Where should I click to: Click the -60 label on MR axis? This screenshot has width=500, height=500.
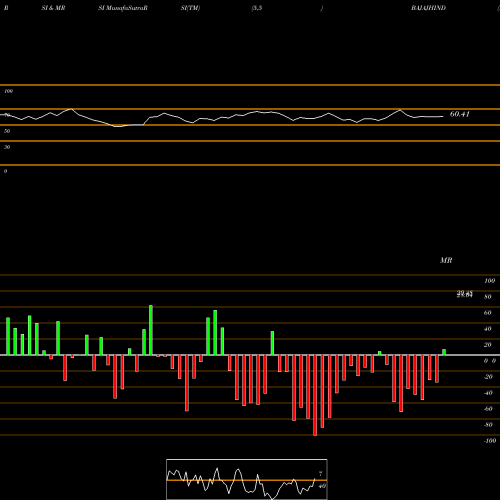click(488, 409)
